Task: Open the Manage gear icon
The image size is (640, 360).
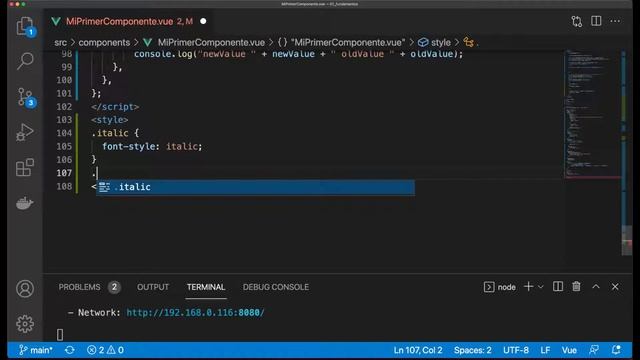Action: 25,324
